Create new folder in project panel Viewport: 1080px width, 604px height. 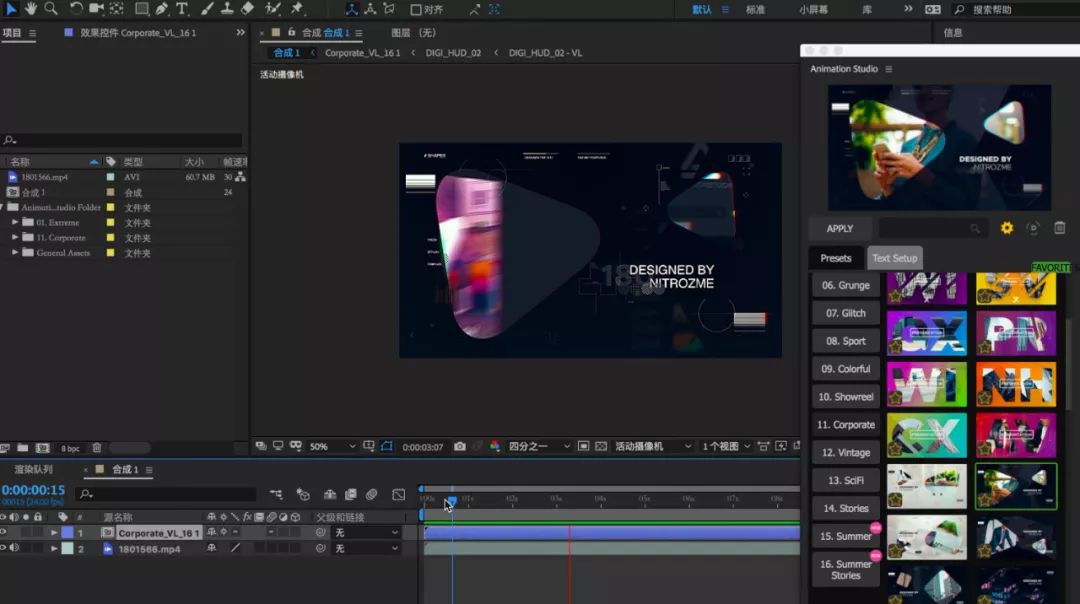(x=23, y=448)
